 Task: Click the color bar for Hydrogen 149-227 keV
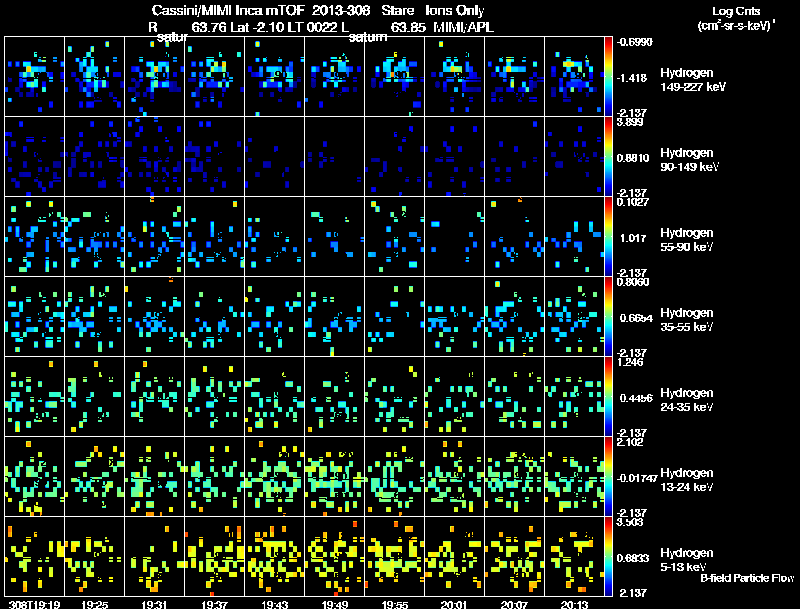[608, 77]
